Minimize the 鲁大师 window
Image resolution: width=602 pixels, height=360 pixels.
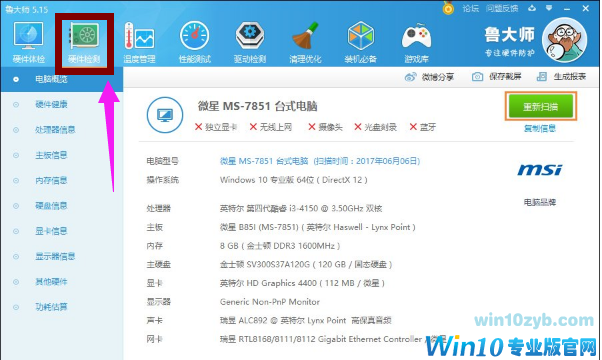tap(567, 8)
